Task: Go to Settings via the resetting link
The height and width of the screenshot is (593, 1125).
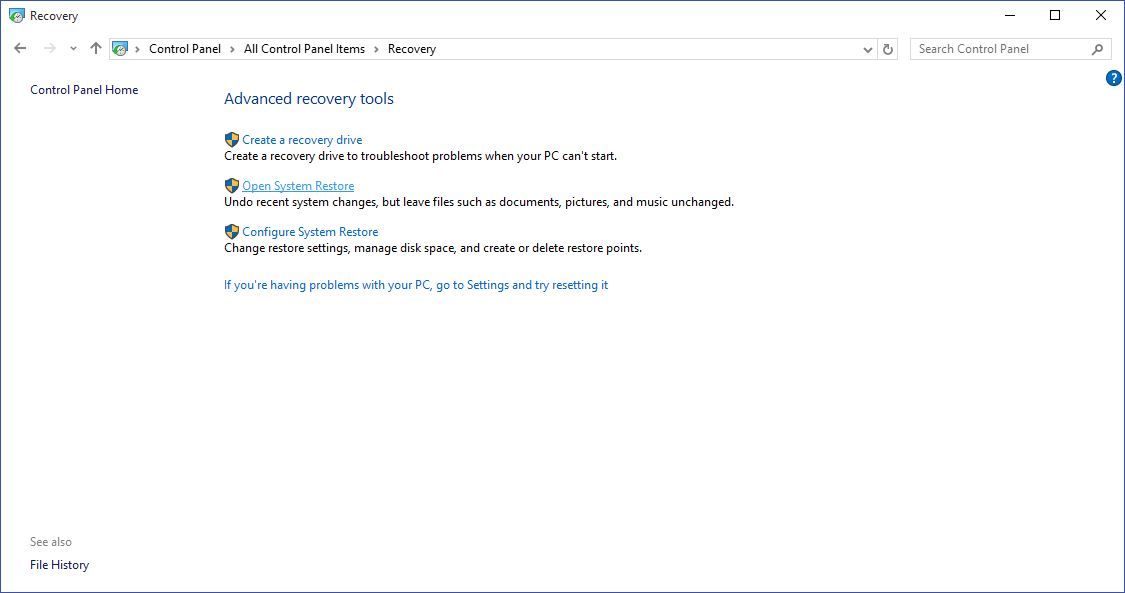Action: pos(414,284)
